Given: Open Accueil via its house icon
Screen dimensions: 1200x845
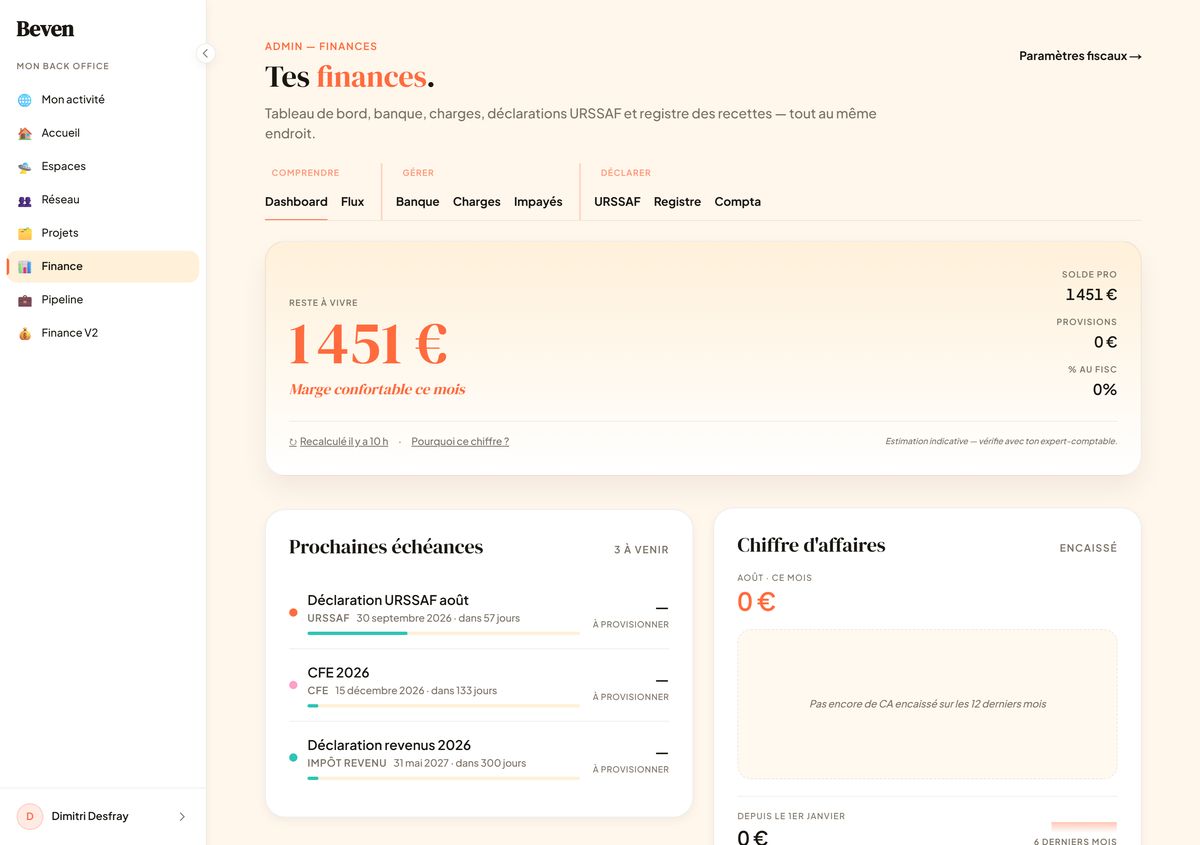Looking at the screenshot, I should pos(25,133).
